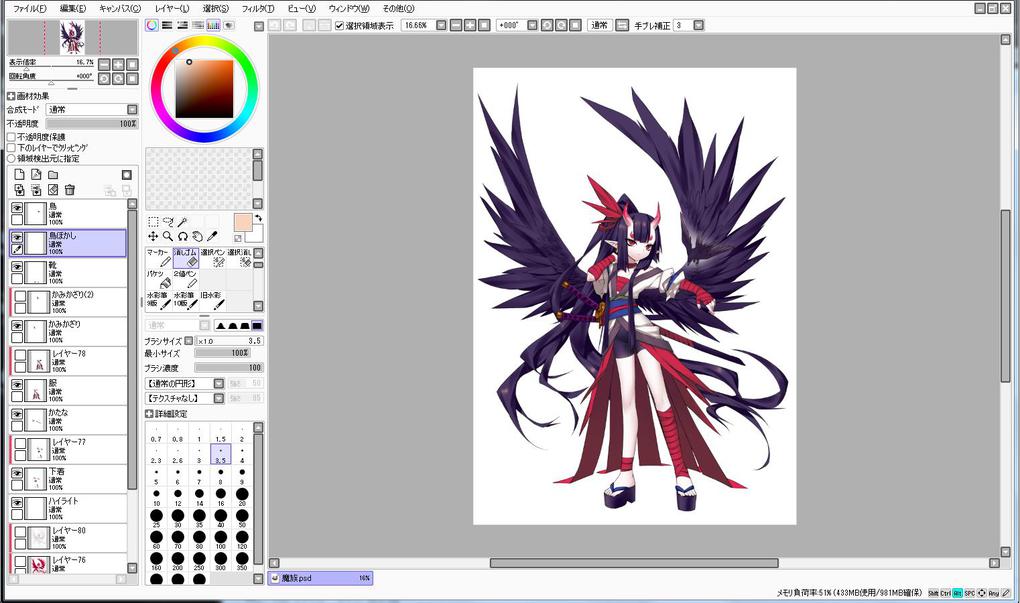Select the 水彩筆 10版 watercolor brush
The image size is (1020, 603).
[x=185, y=301]
